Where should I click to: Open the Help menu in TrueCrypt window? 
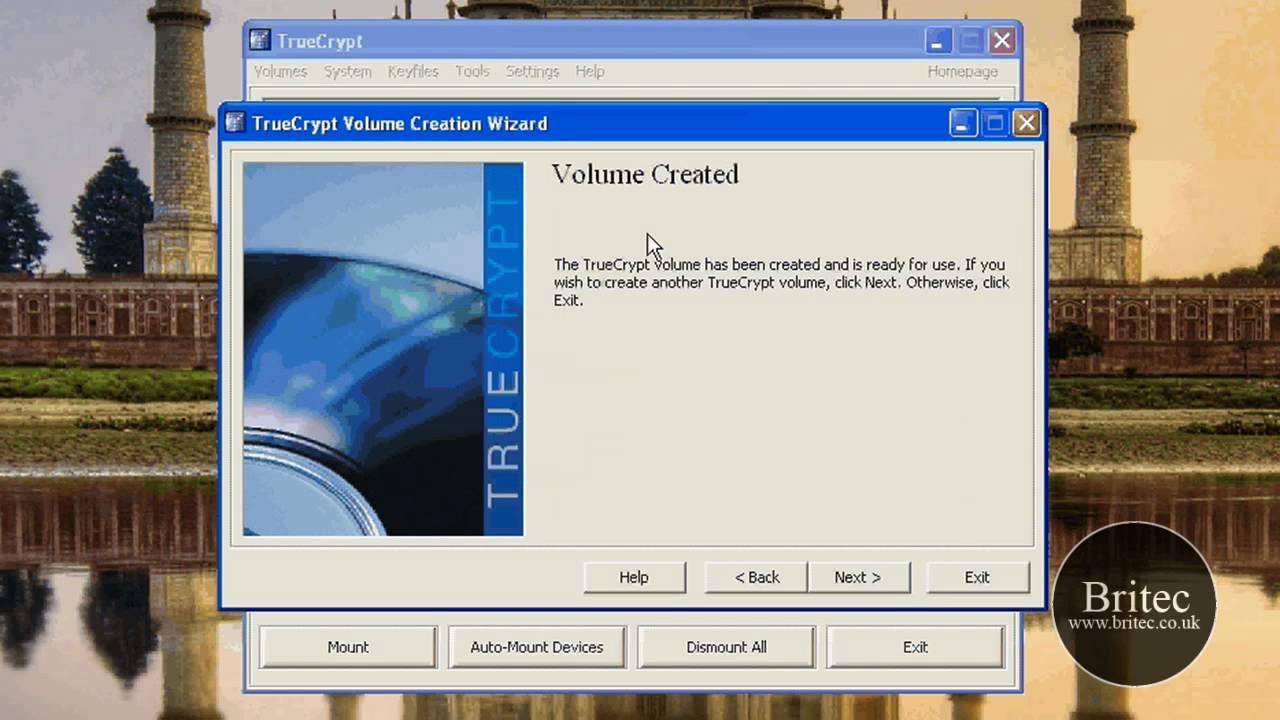coord(590,72)
